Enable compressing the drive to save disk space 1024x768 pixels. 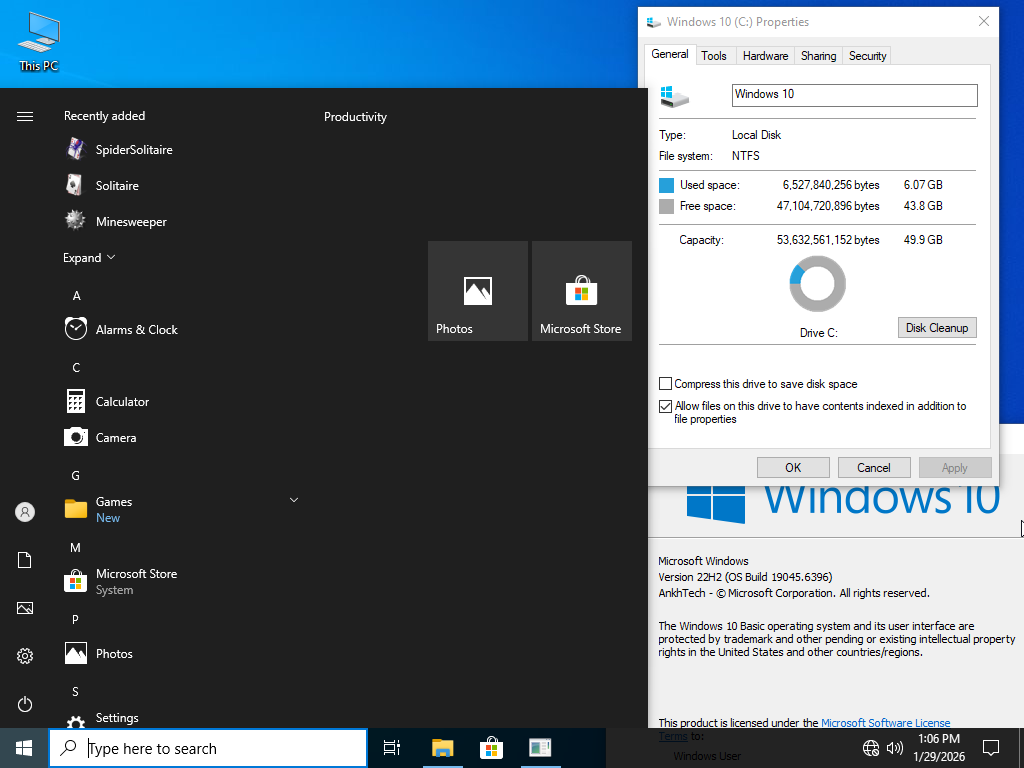point(665,383)
